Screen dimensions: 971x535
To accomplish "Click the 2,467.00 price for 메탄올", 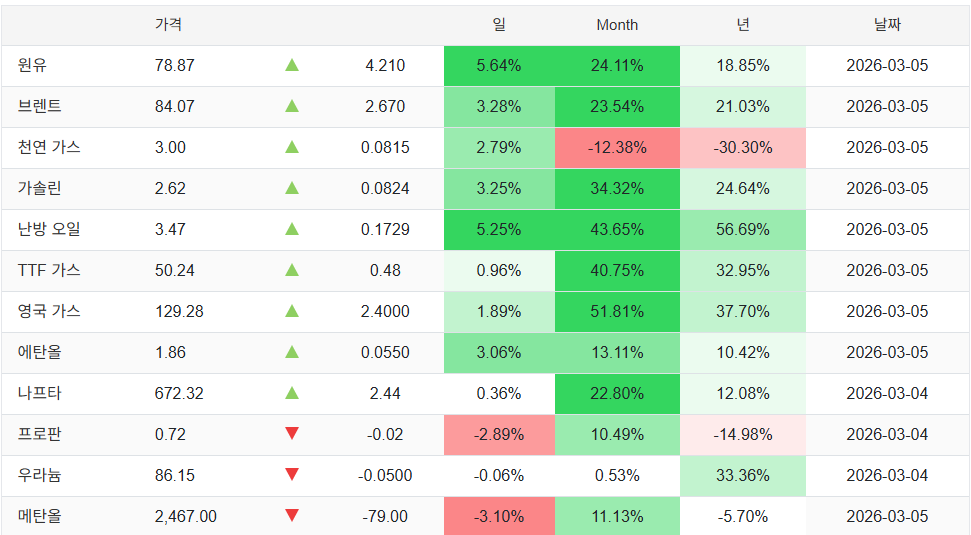I will coord(185,517).
